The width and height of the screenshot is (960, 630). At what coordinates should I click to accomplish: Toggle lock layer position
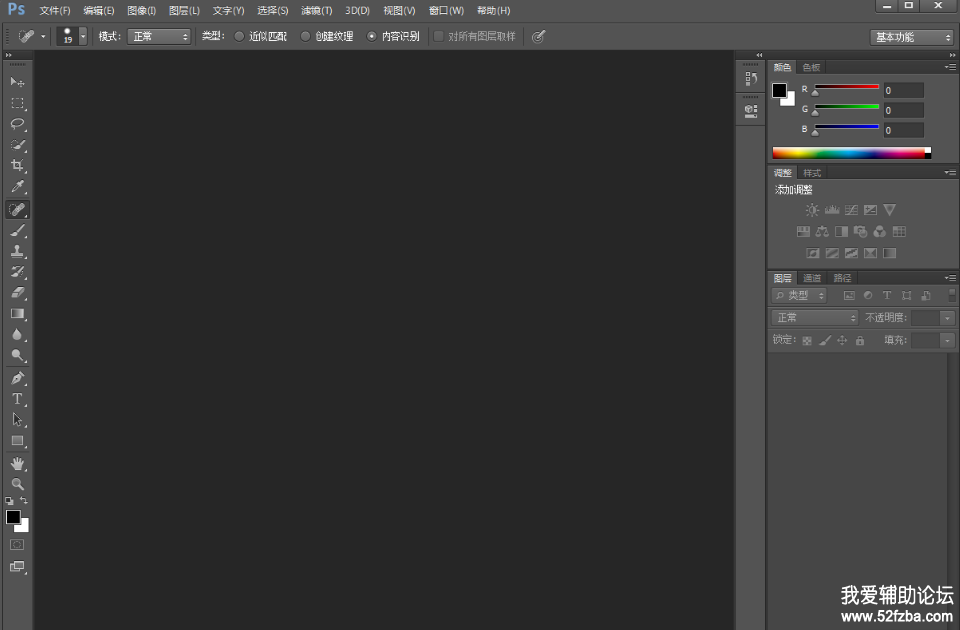(x=842, y=340)
